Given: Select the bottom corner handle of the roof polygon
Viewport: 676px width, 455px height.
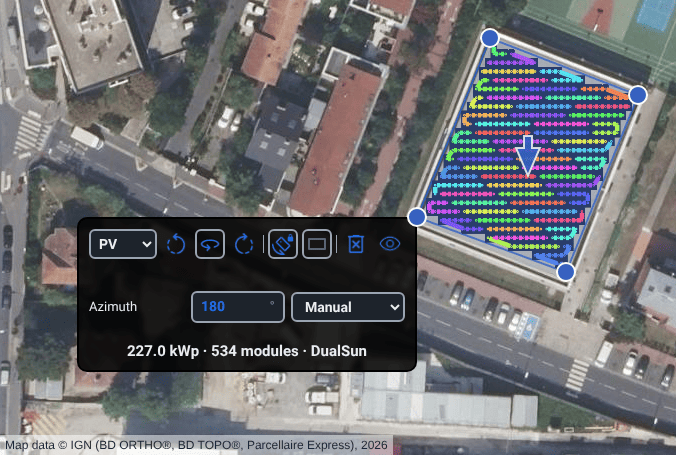Looking at the screenshot, I should 566,272.
